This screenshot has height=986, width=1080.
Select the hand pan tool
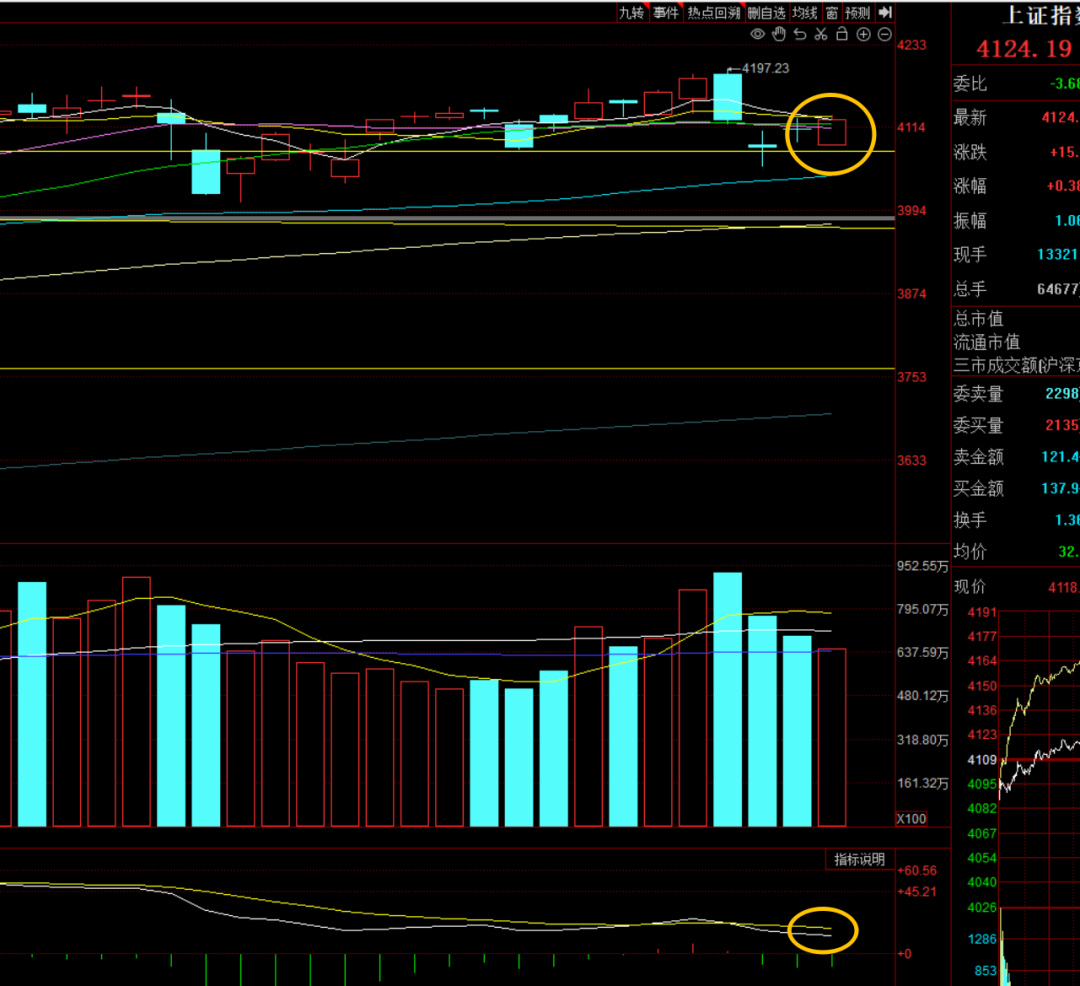(779, 34)
